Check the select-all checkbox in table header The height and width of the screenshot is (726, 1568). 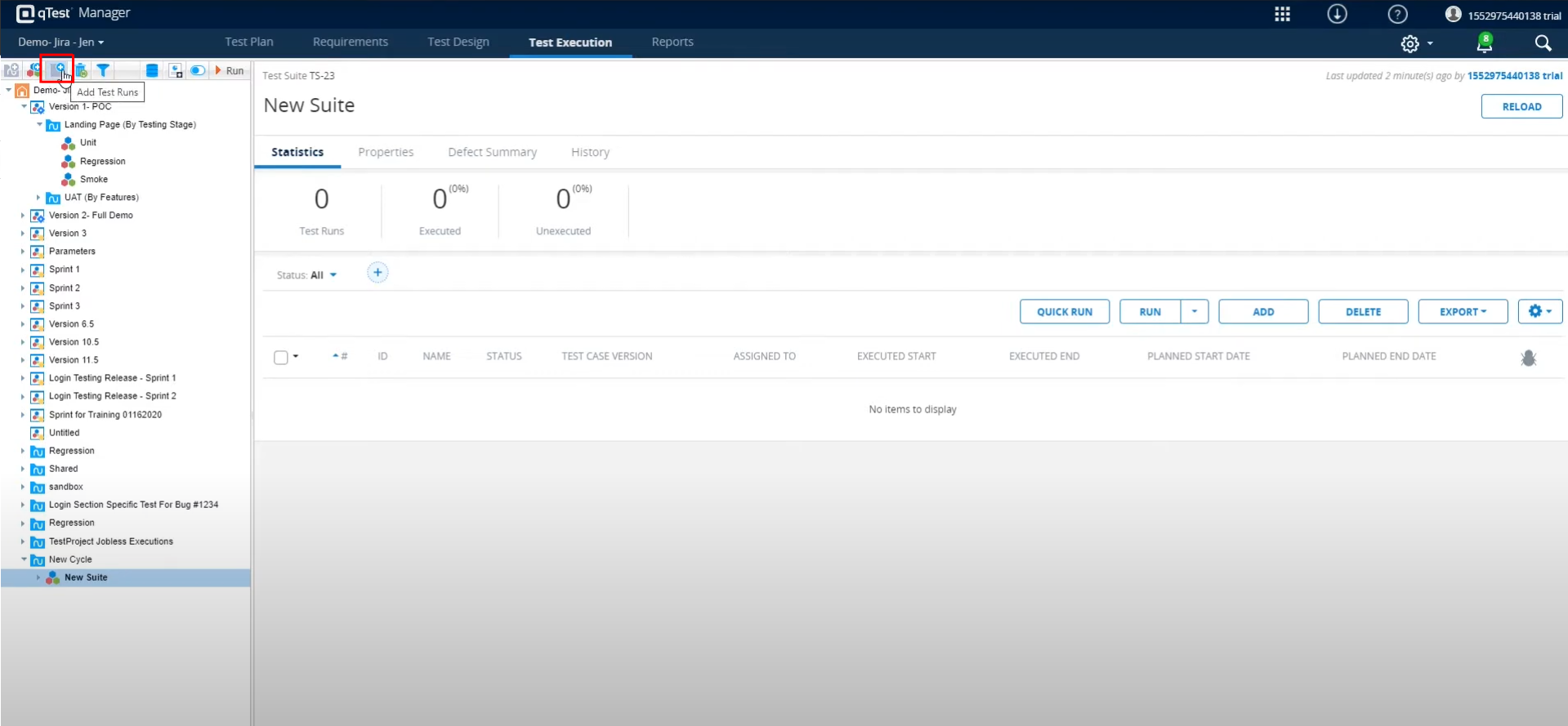[281, 357]
